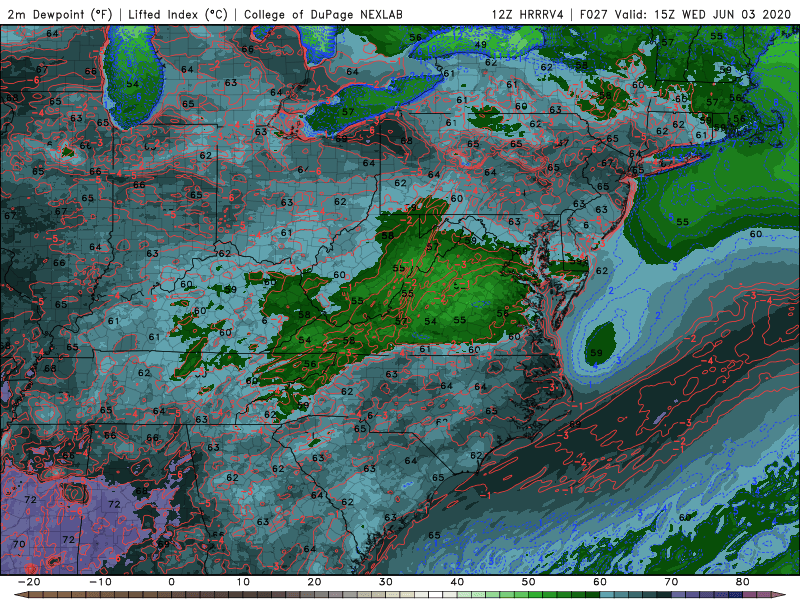The width and height of the screenshot is (800, 600).
Task: Click the dark green oval offshore dry patch
Action: pos(601,343)
